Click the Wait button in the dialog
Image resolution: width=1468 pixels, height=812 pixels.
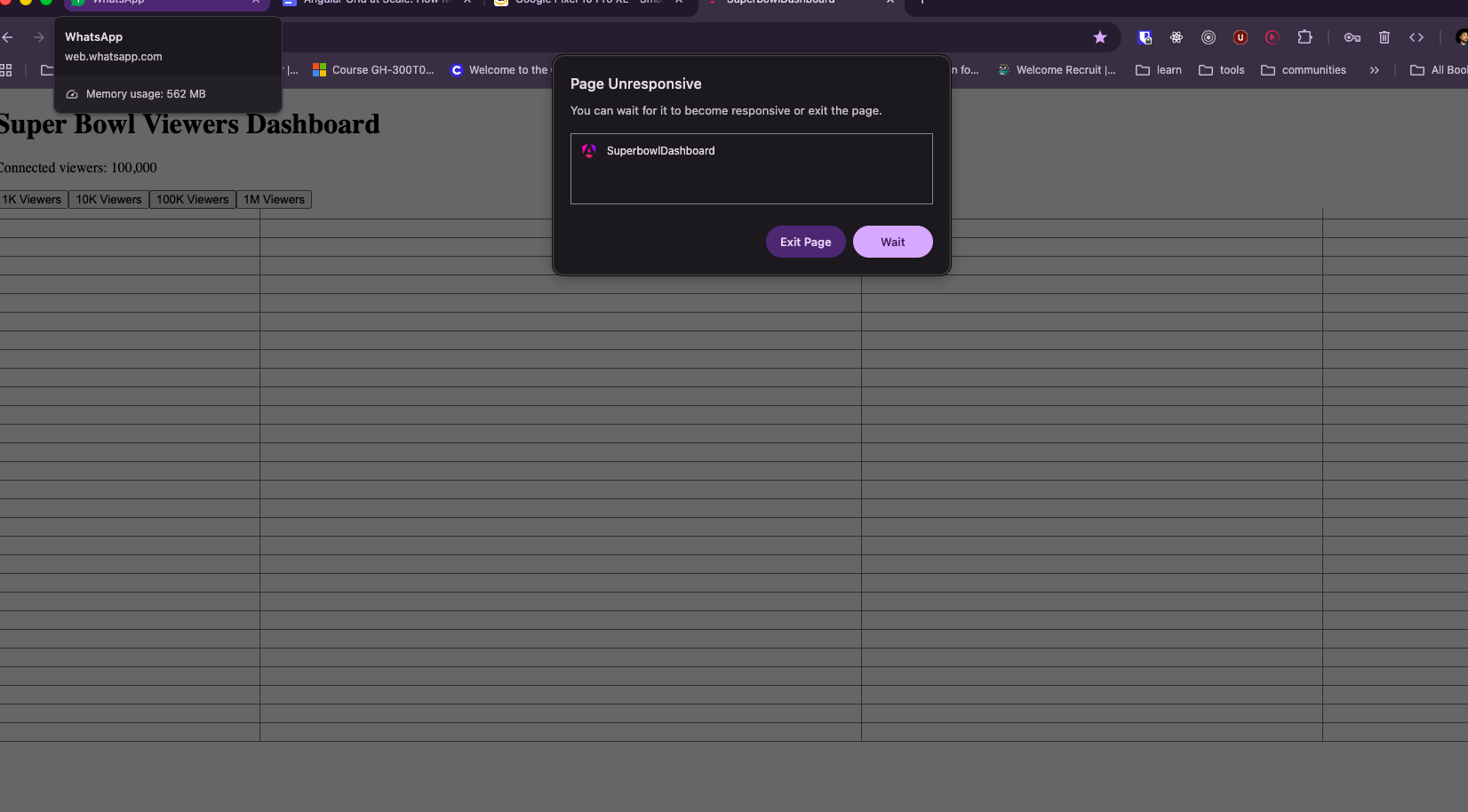[x=892, y=241]
